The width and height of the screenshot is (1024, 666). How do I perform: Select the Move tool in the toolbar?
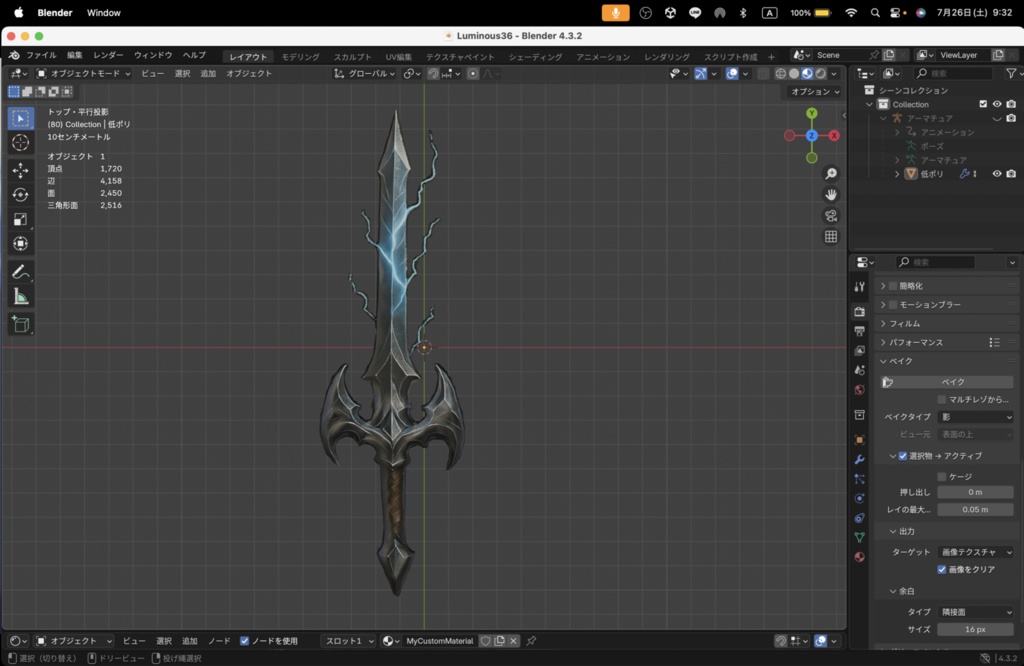click(x=21, y=168)
